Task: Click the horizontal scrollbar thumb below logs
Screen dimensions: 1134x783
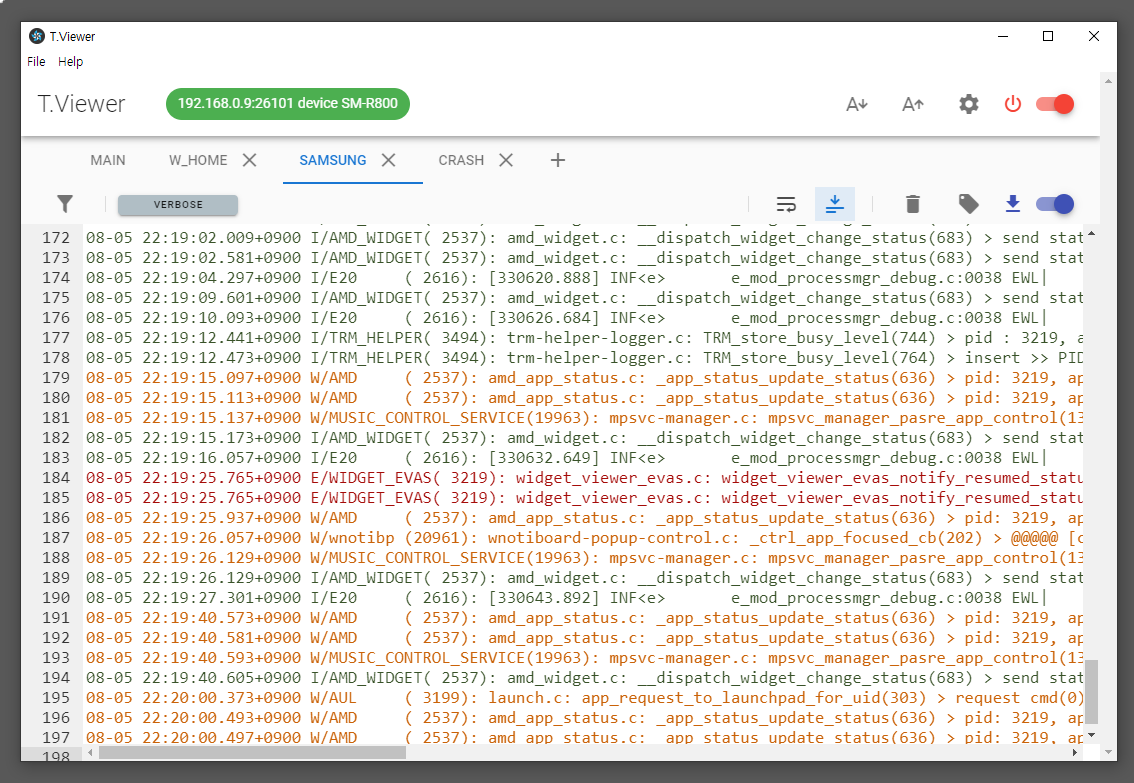Action: tap(252, 753)
